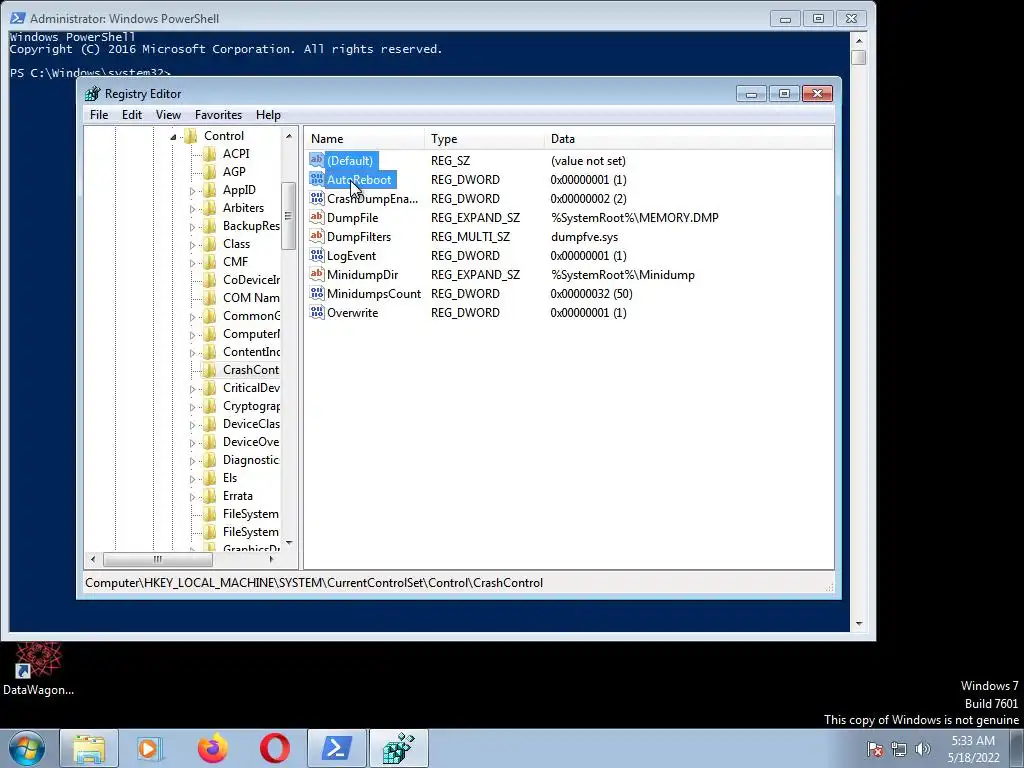Expand the Class key
Viewport: 1024px width, 768px height.
[x=192, y=245]
